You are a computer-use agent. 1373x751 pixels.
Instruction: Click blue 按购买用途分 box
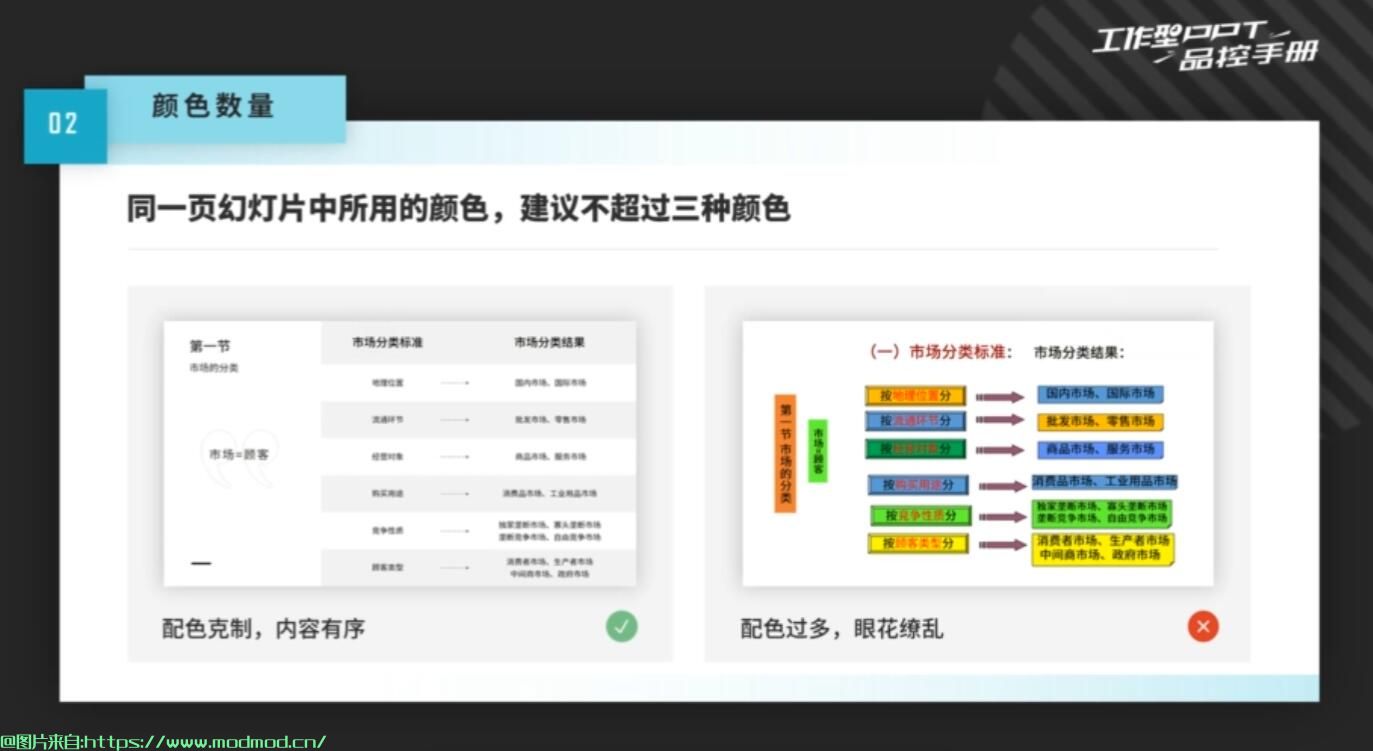[918, 485]
